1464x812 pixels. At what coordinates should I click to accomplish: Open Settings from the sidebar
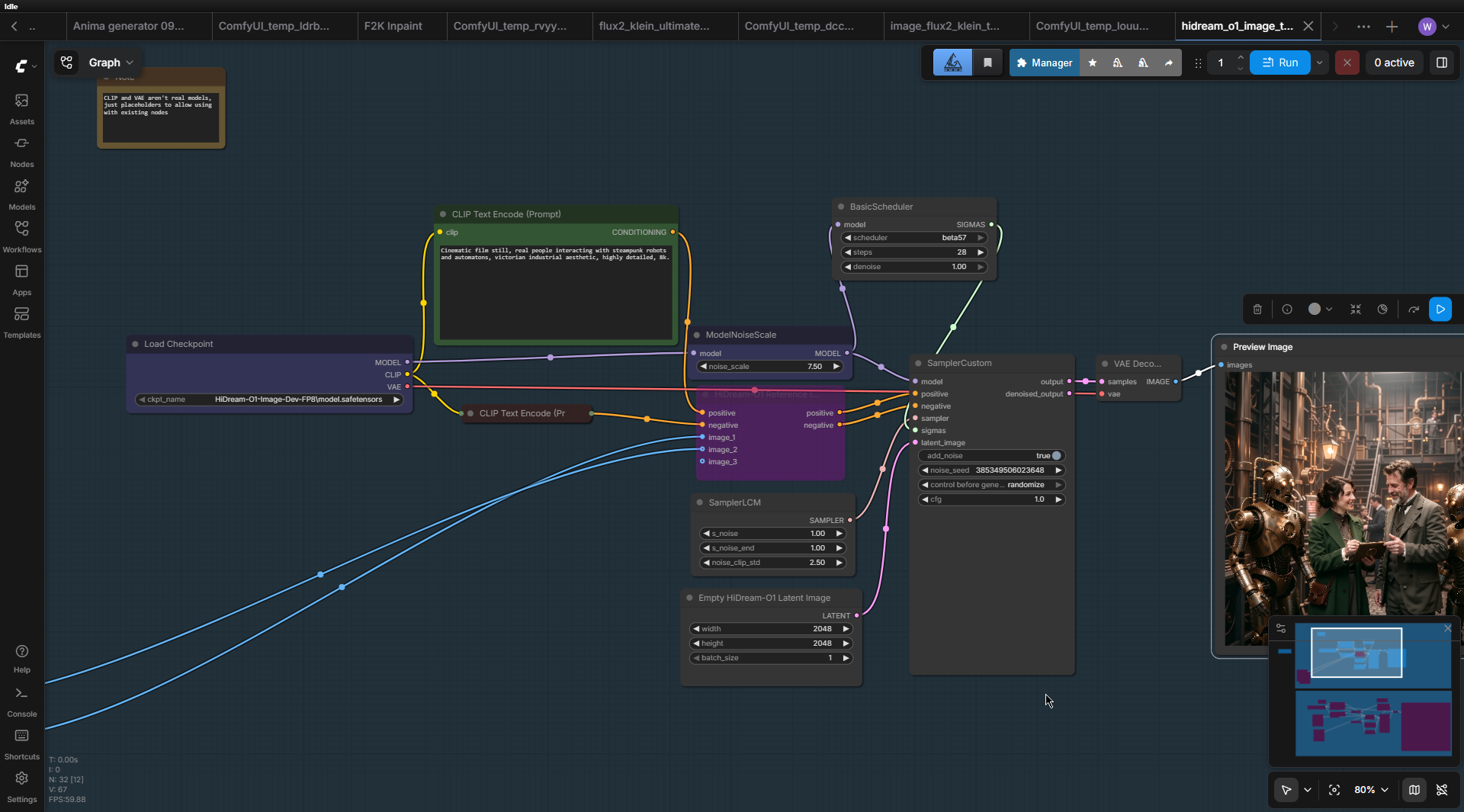coord(21,788)
